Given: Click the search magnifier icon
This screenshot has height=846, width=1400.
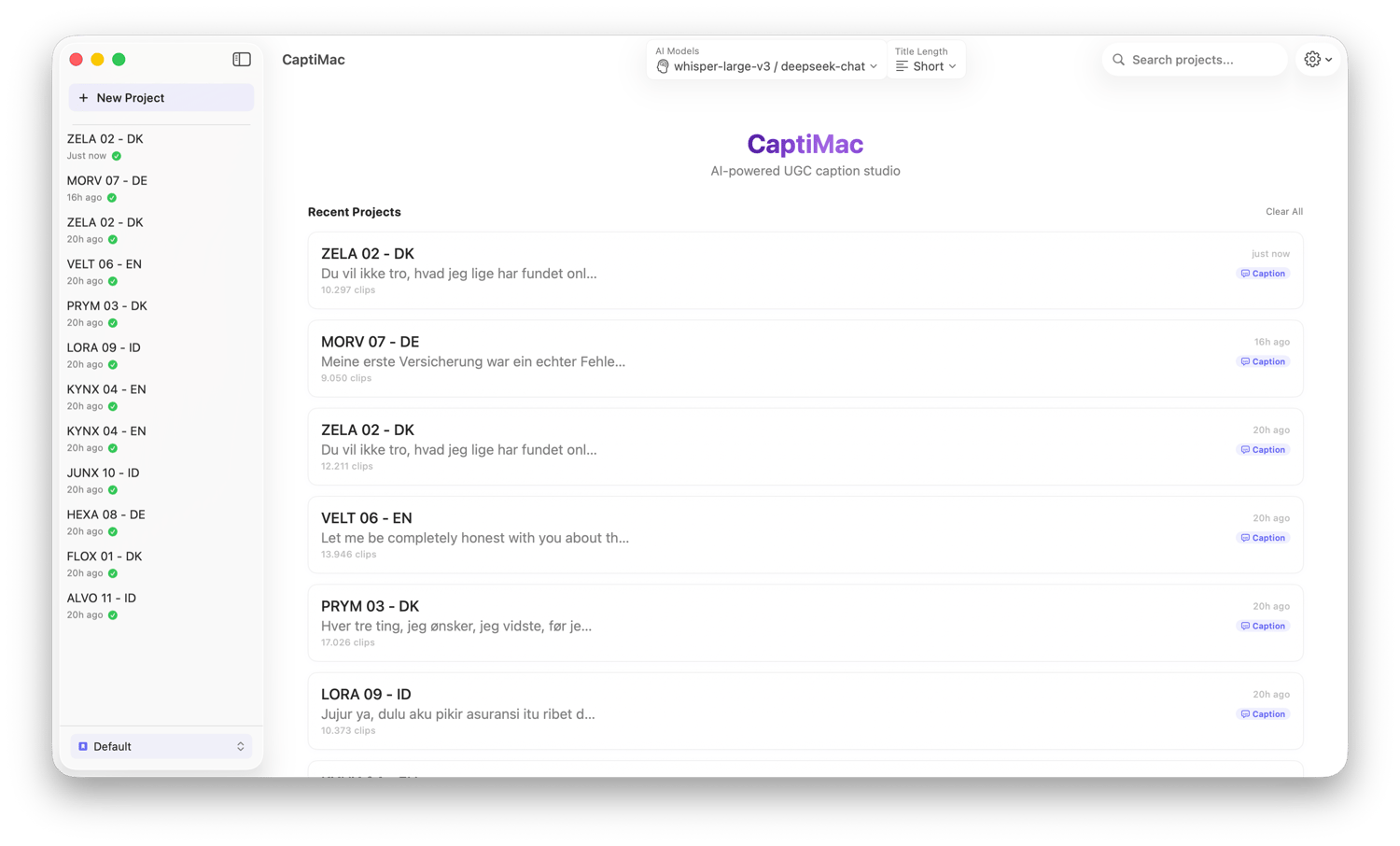Looking at the screenshot, I should (x=1118, y=60).
